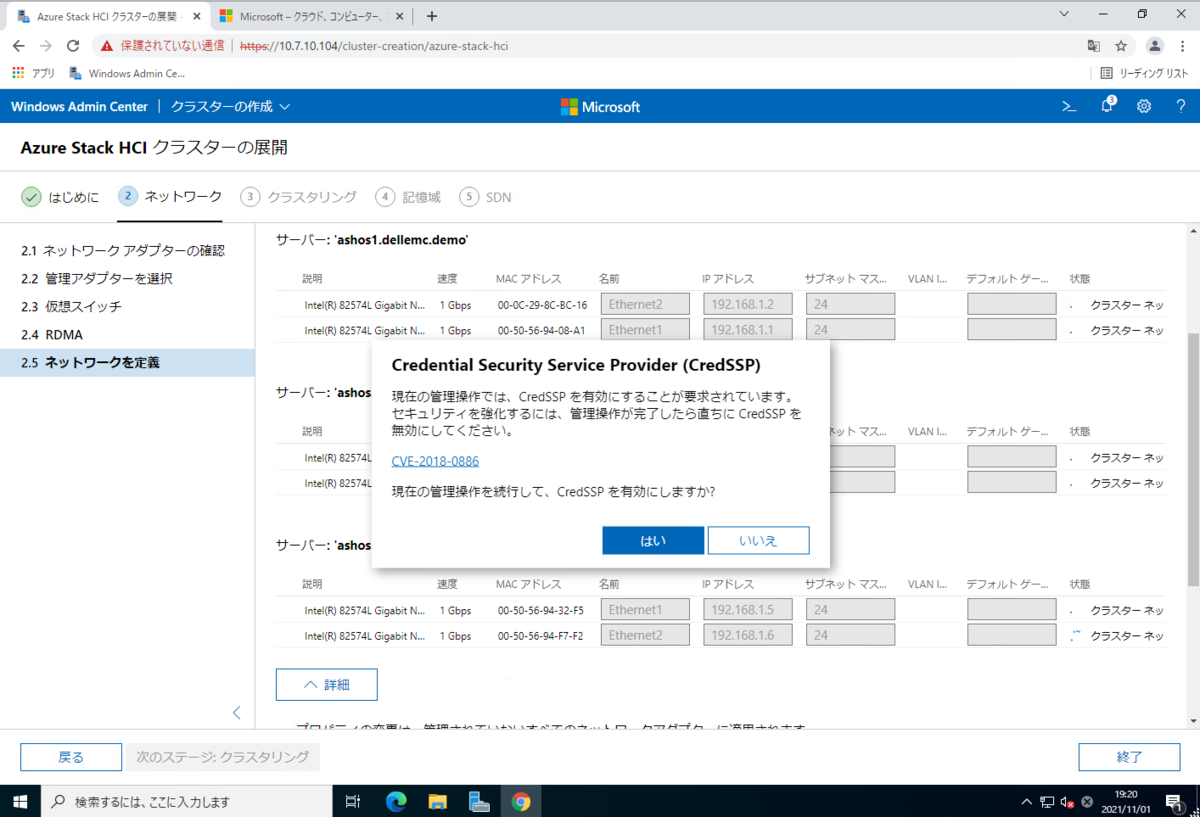Select the 記憶域 step tab
Viewport: 1200px width, 817px height.
pos(408,197)
